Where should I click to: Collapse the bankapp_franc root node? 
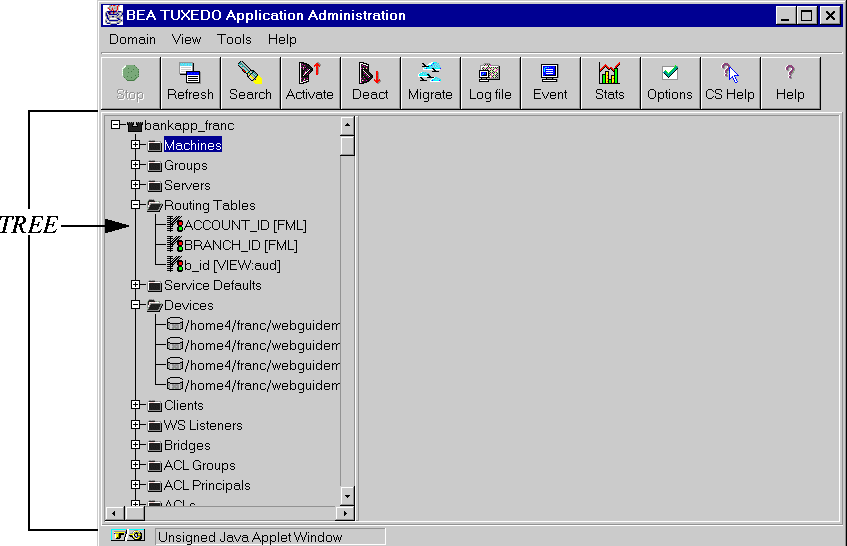click(116, 125)
